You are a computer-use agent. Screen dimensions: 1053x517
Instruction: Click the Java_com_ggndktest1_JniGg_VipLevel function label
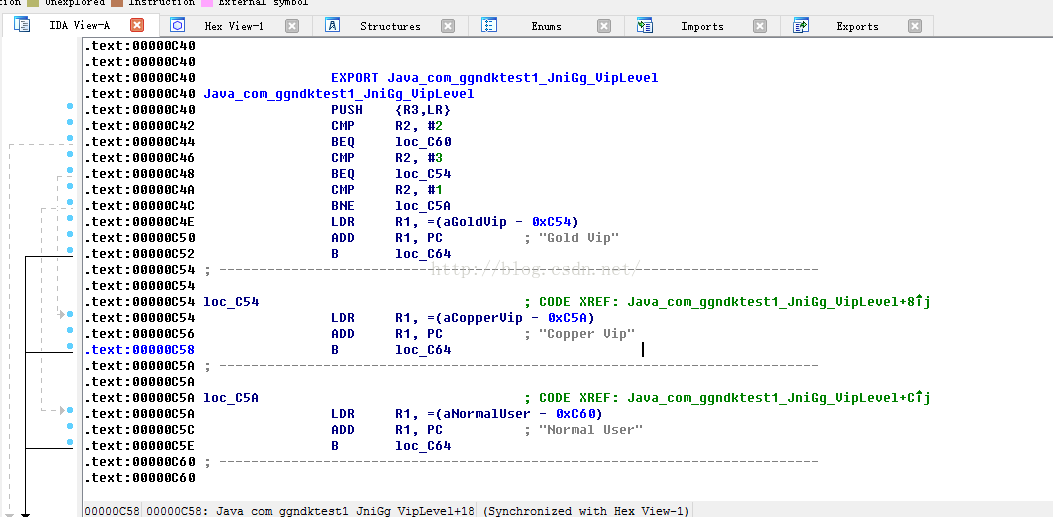338,94
